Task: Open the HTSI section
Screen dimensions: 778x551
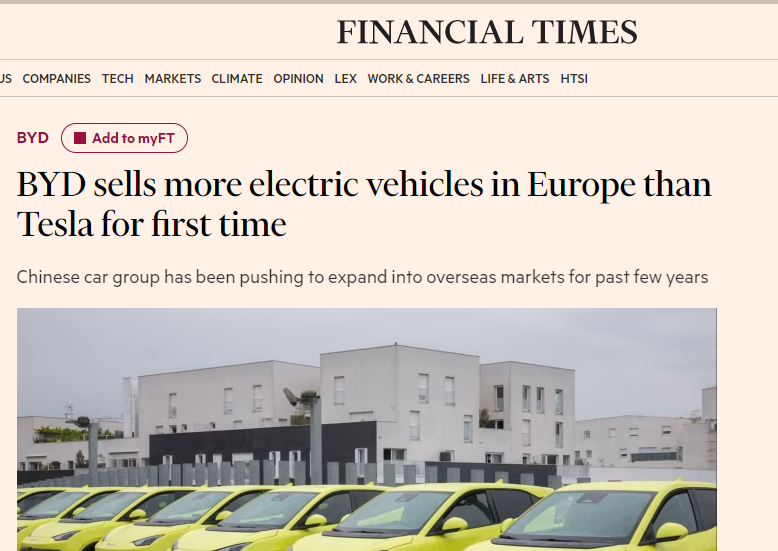Action: [x=574, y=79]
